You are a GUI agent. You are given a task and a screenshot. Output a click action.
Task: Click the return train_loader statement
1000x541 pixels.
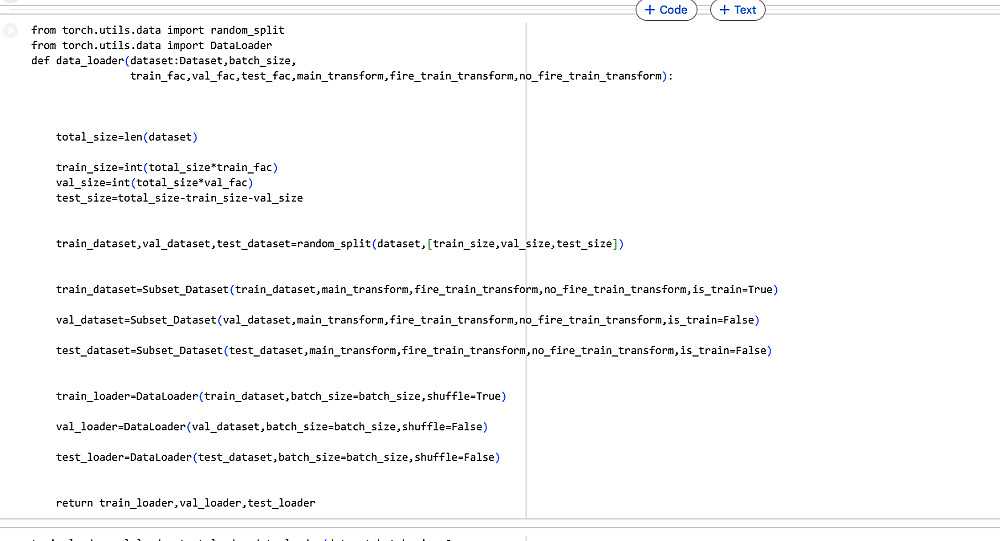pyautogui.click(x=186, y=503)
